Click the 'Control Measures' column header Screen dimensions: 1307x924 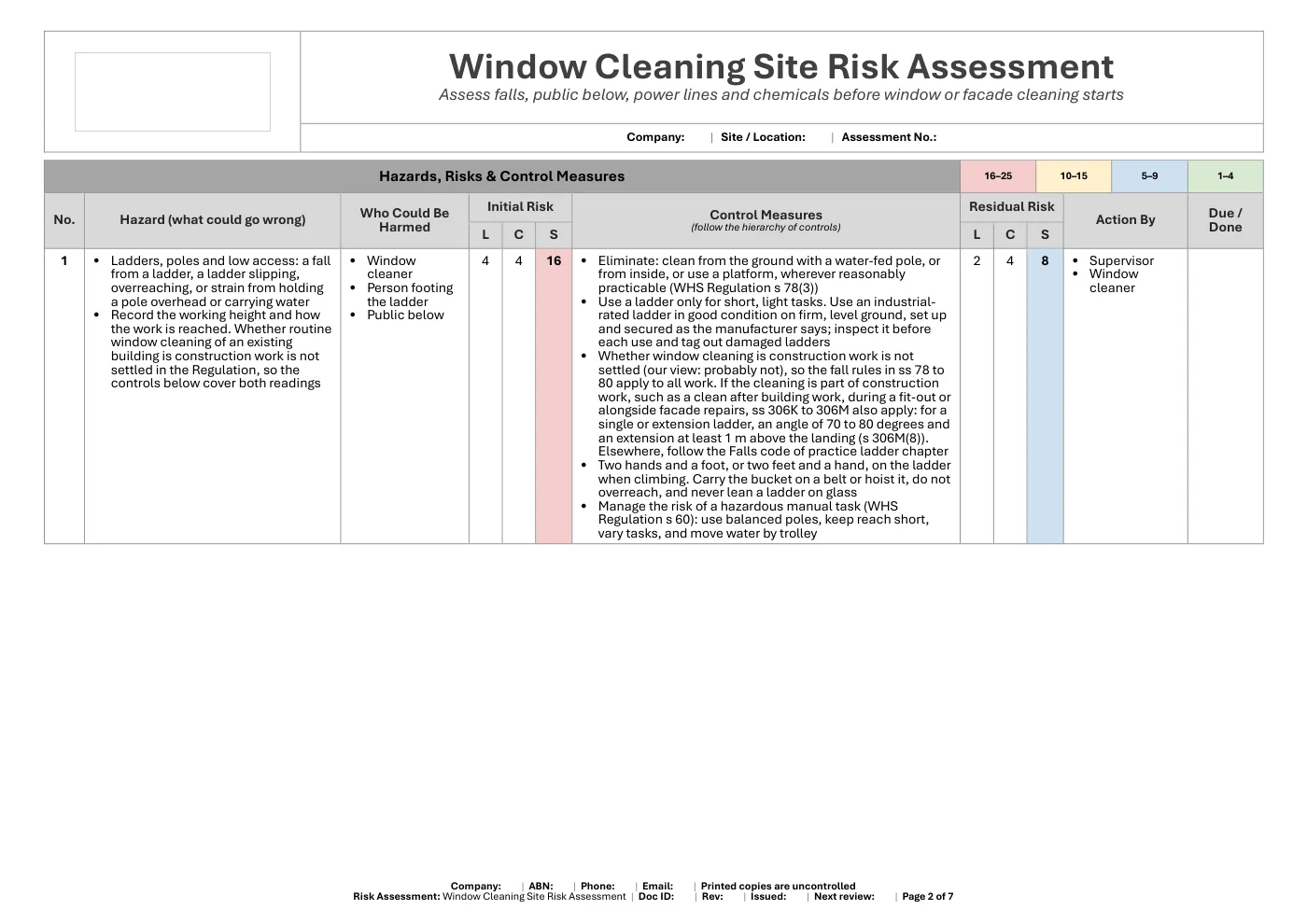[766, 220]
